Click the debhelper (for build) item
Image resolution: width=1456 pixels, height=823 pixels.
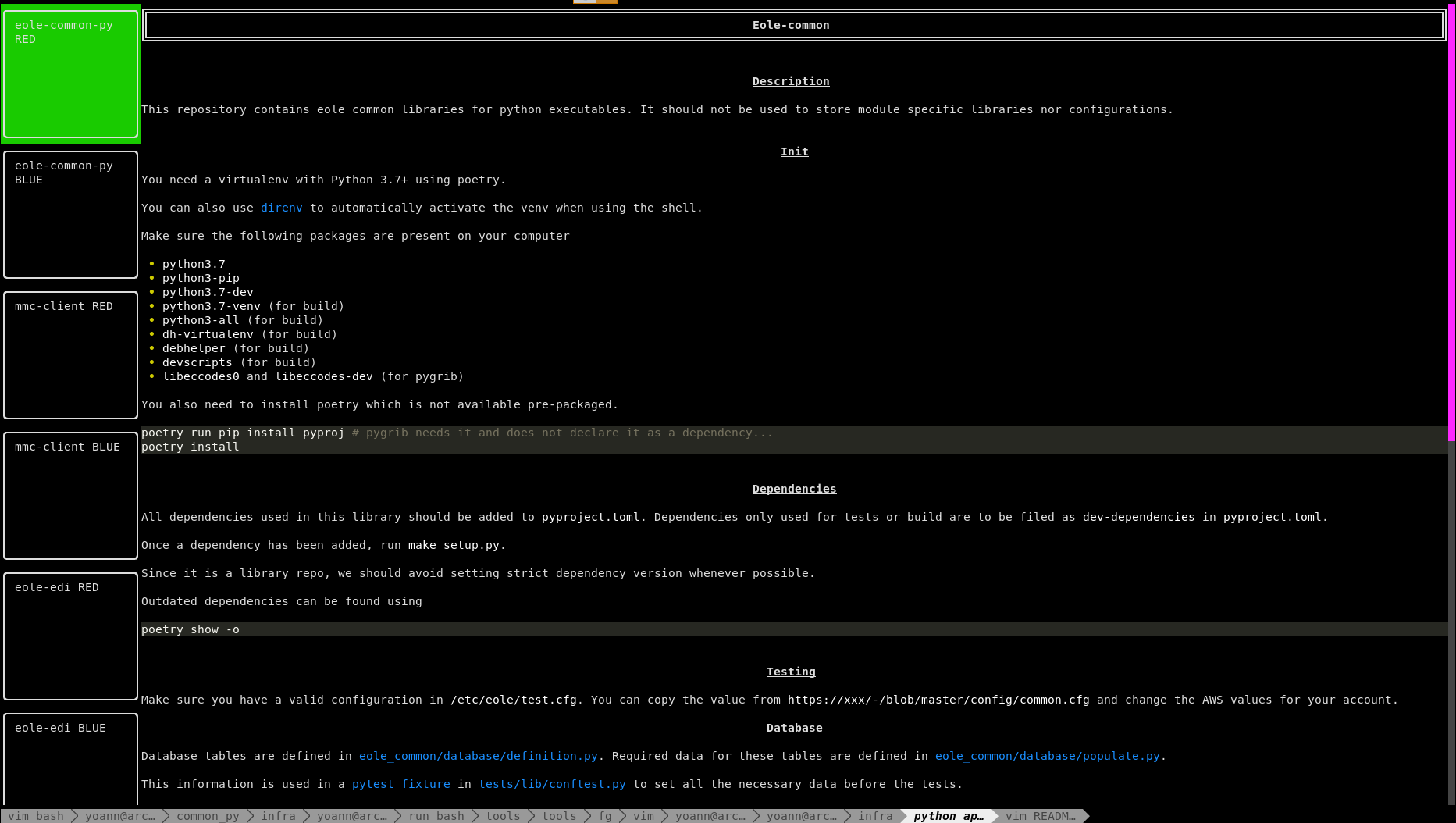(236, 348)
